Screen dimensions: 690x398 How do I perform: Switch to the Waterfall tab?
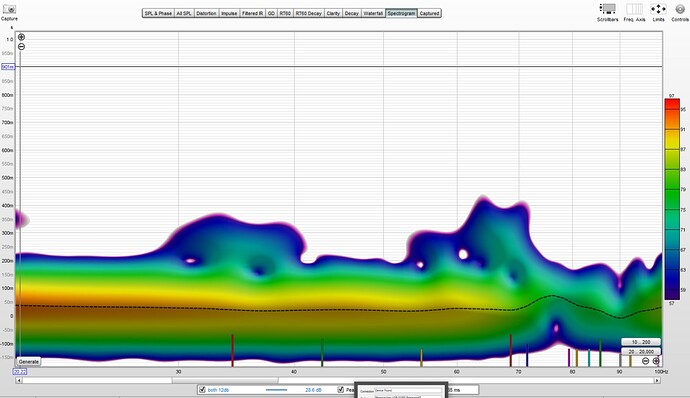click(x=373, y=13)
